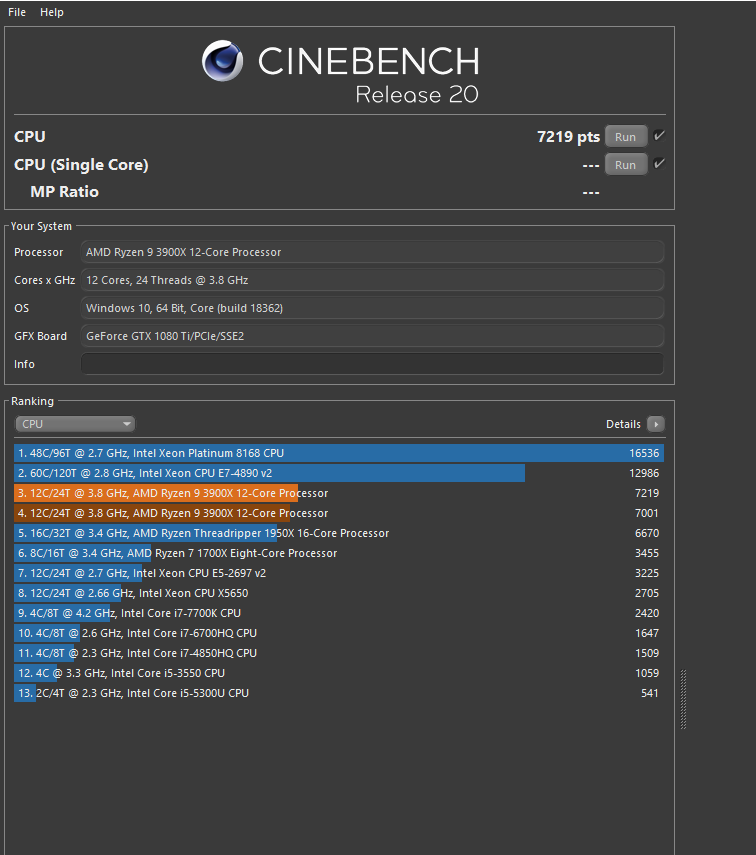Select ranking row Core i5-3550

tap(339, 673)
